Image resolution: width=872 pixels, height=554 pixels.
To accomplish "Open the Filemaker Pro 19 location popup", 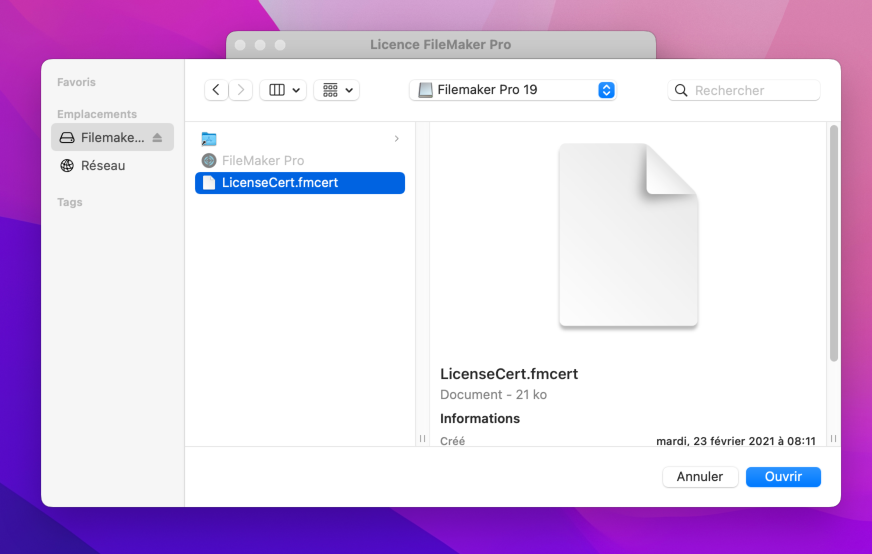I will (x=513, y=90).
